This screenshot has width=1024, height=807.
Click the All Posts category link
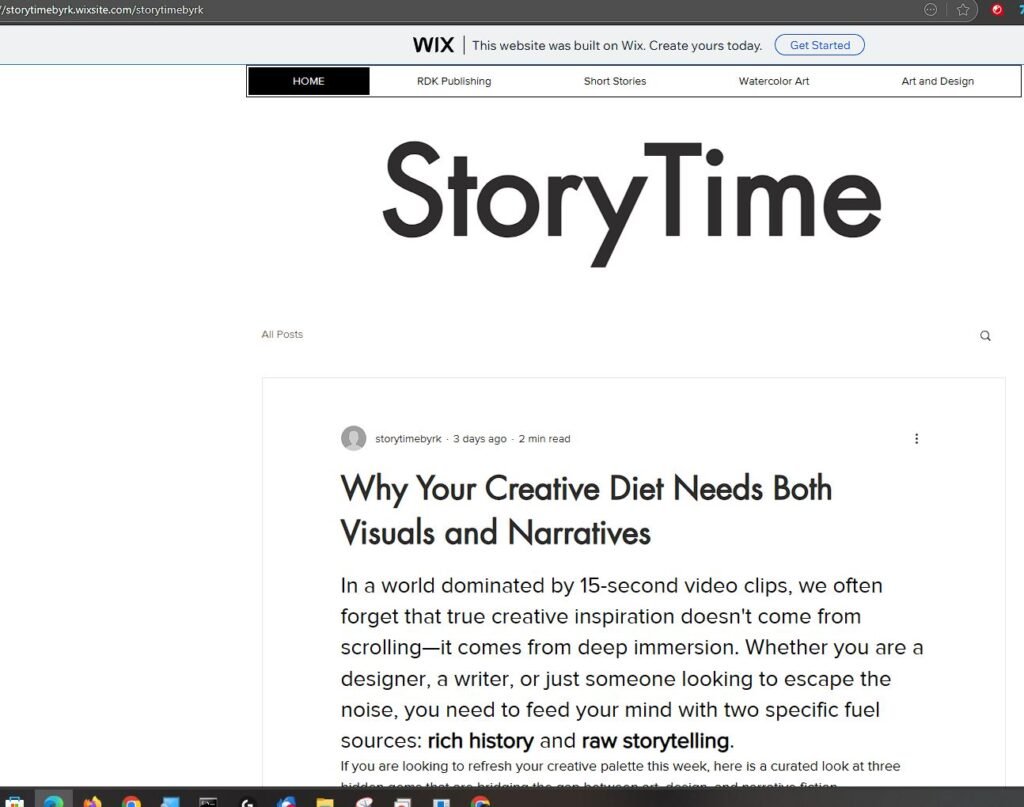[x=282, y=335]
